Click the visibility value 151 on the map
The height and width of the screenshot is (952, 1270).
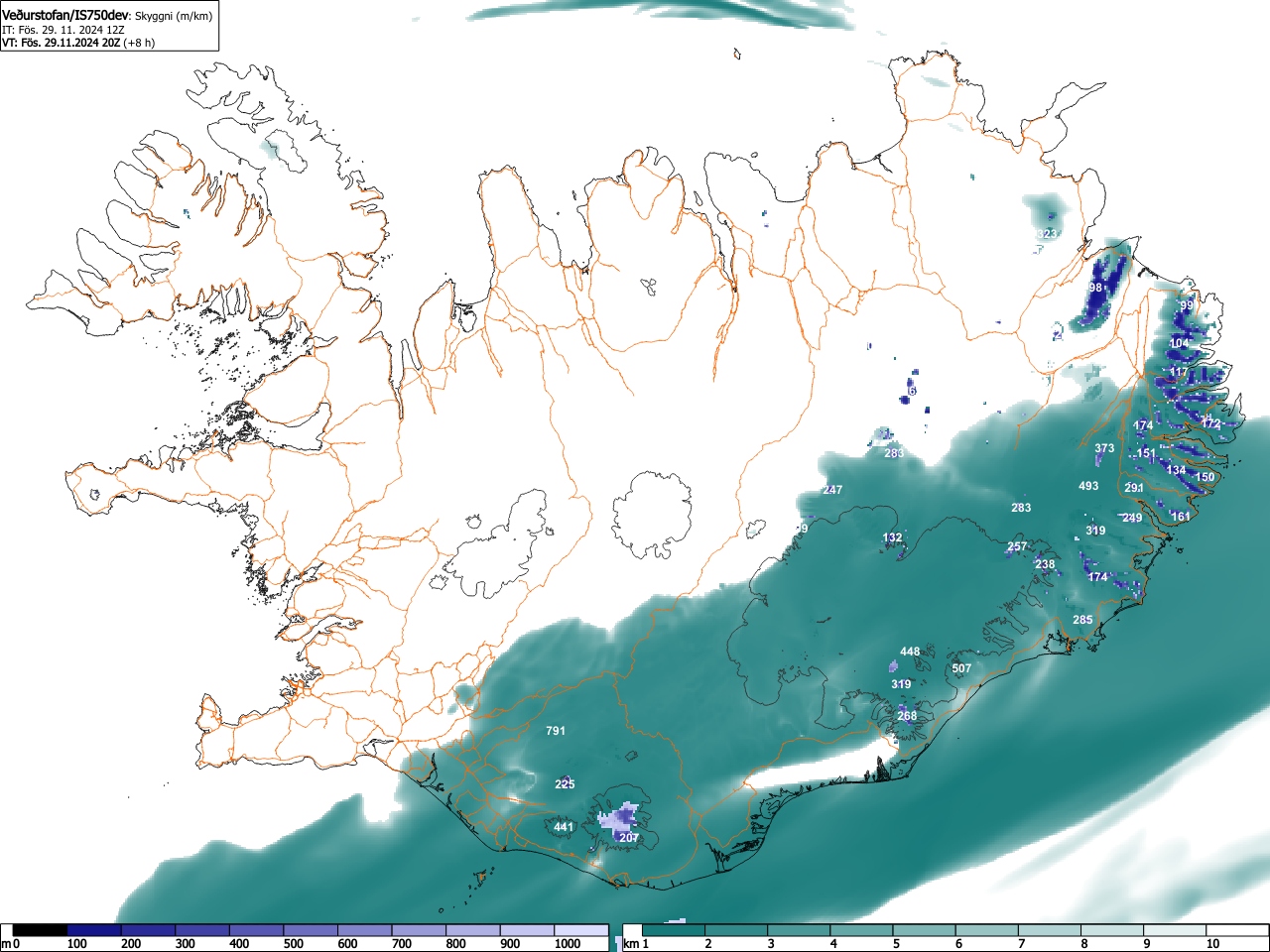(x=1146, y=453)
